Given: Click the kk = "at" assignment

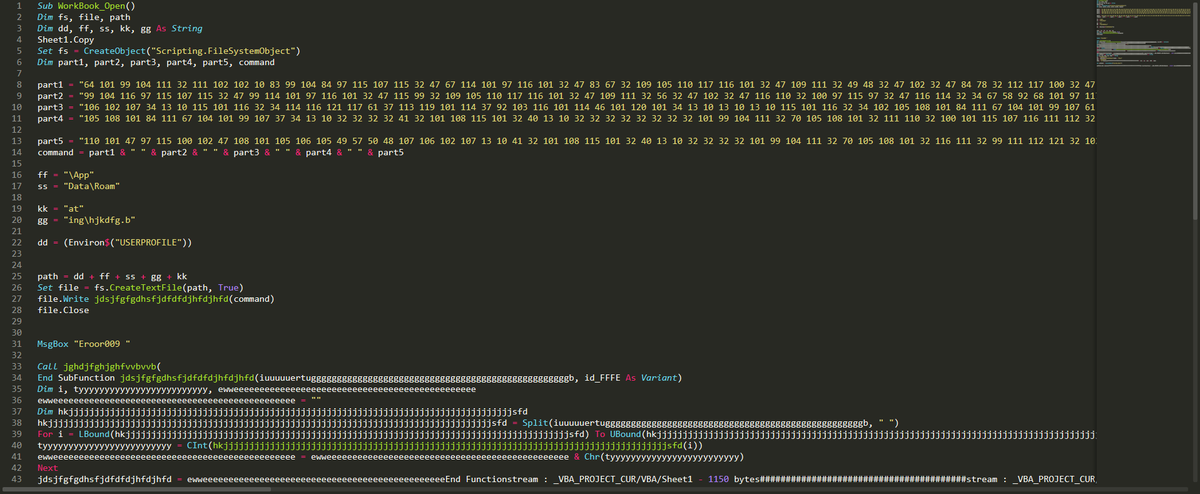Looking at the screenshot, I should click(x=60, y=208).
